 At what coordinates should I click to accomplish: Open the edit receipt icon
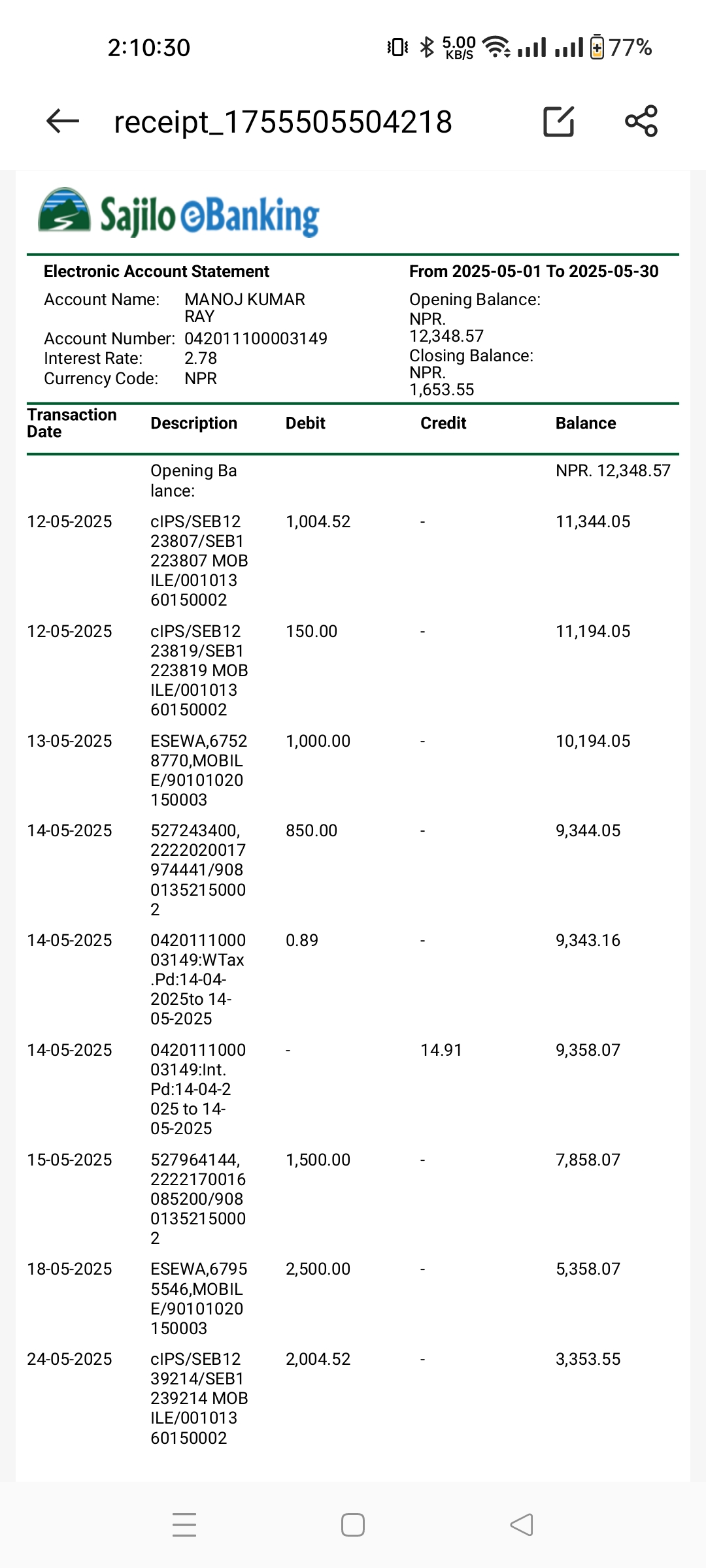[559, 121]
